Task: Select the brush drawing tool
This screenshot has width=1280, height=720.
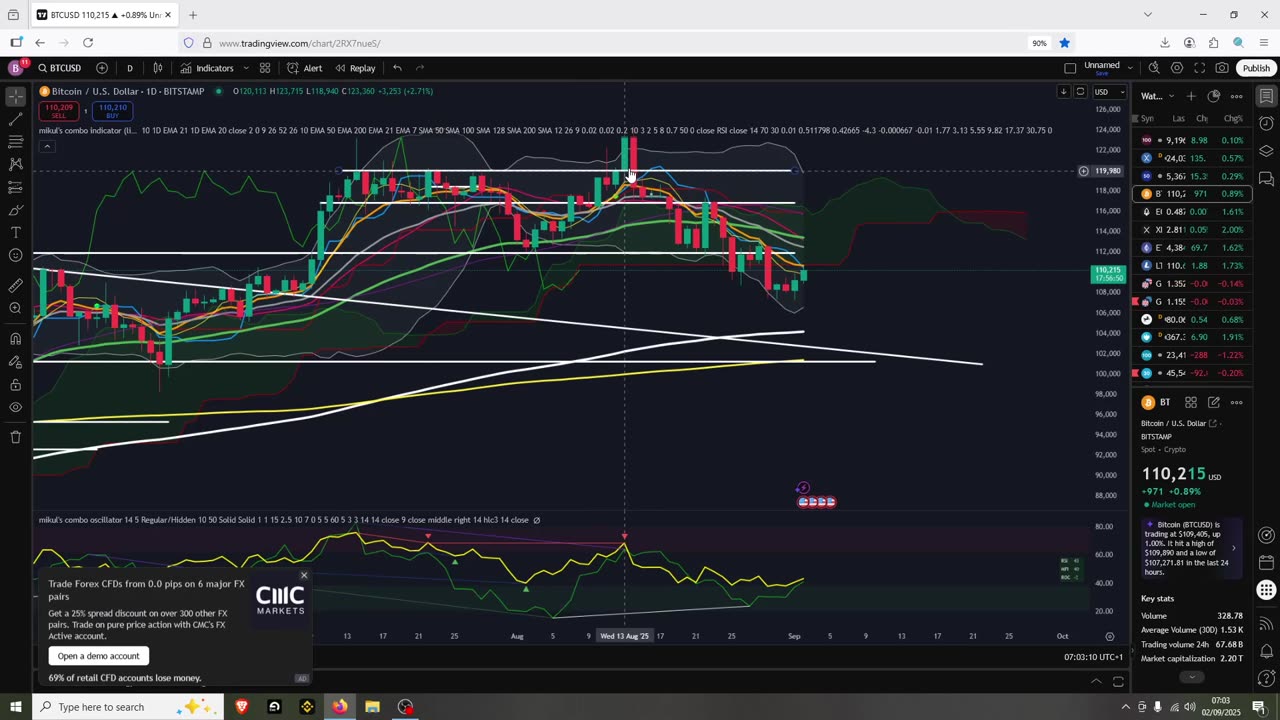Action: coord(15,210)
